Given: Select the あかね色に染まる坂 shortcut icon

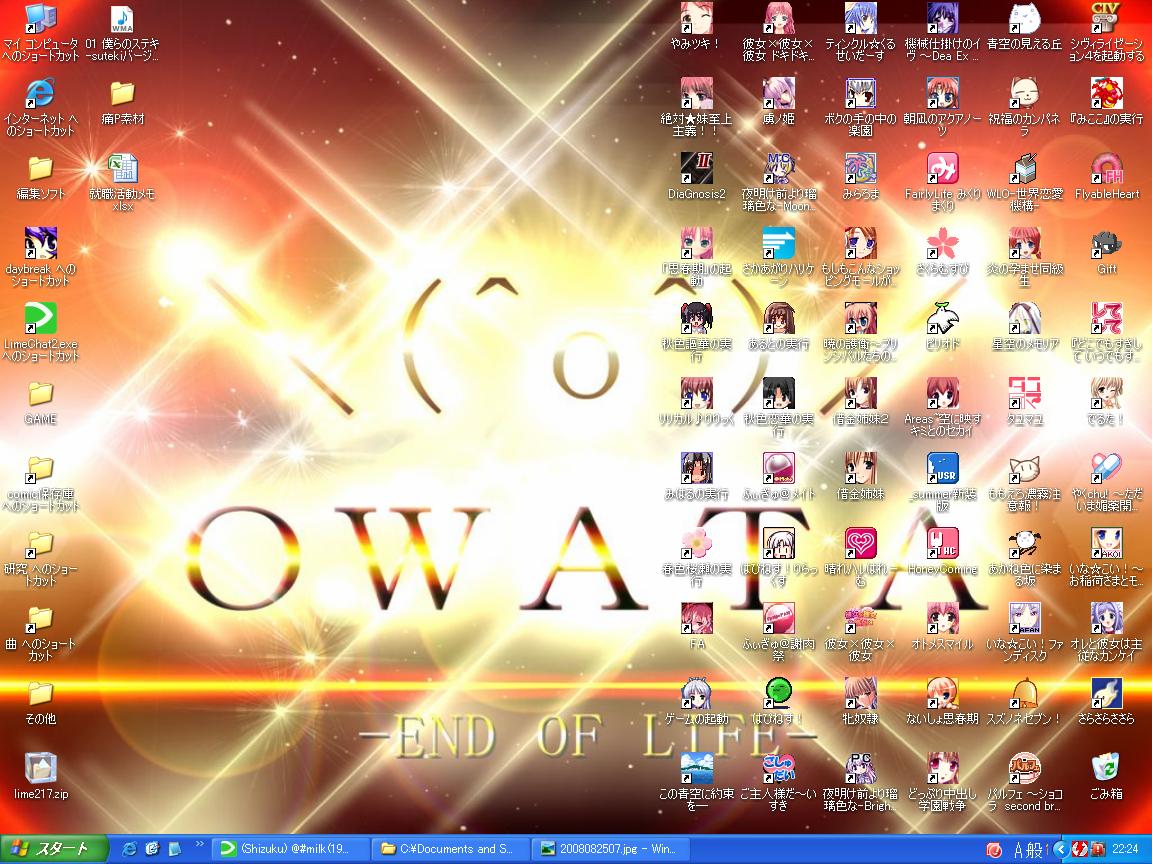Looking at the screenshot, I should [1024, 544].
